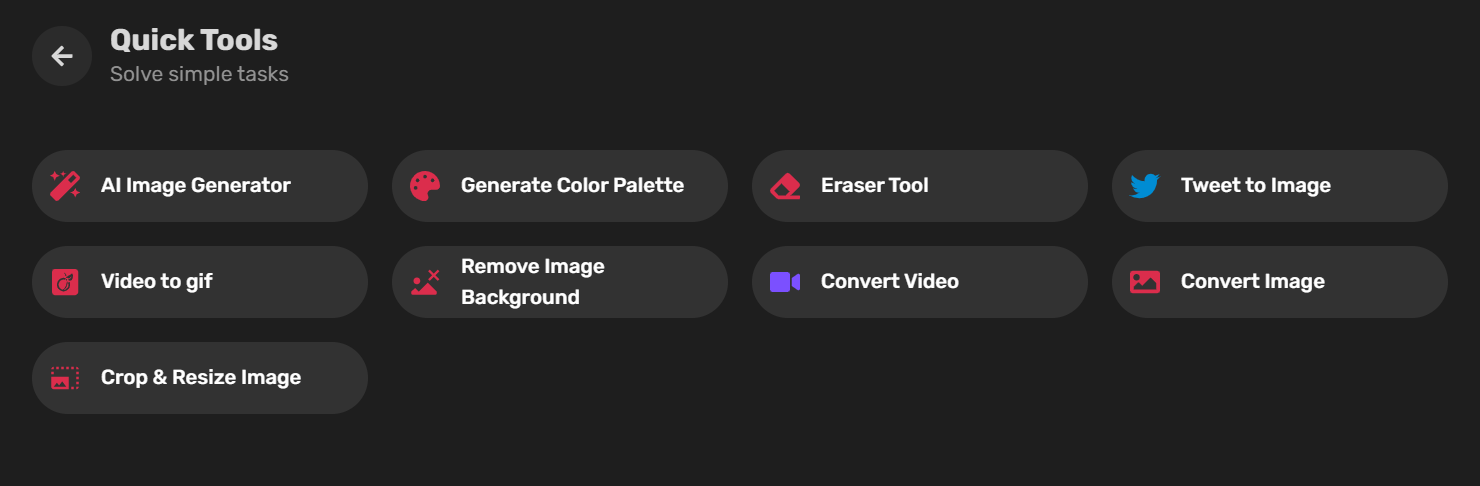Open Crop & Resize Image label
1480x486 pixels.
[201, 377]
